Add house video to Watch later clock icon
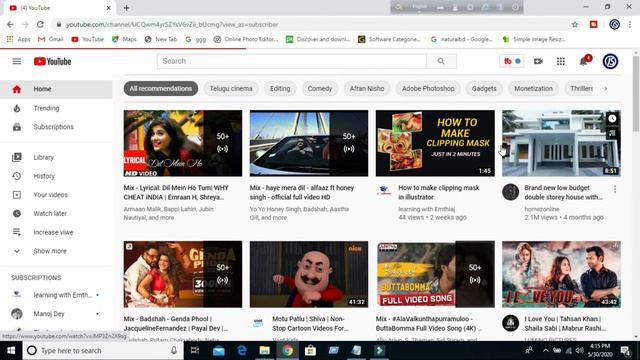This screenshot has height=360, width=640. 612,118
